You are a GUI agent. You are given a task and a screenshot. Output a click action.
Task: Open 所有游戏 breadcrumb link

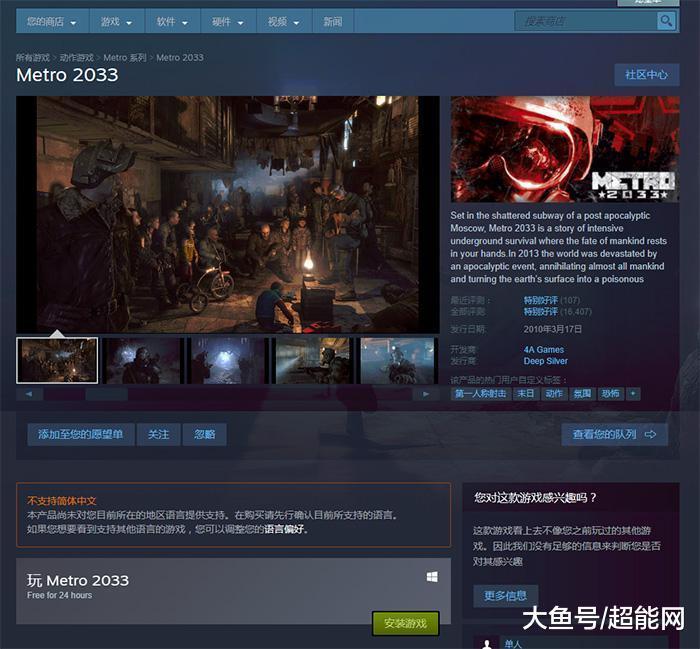33,58
